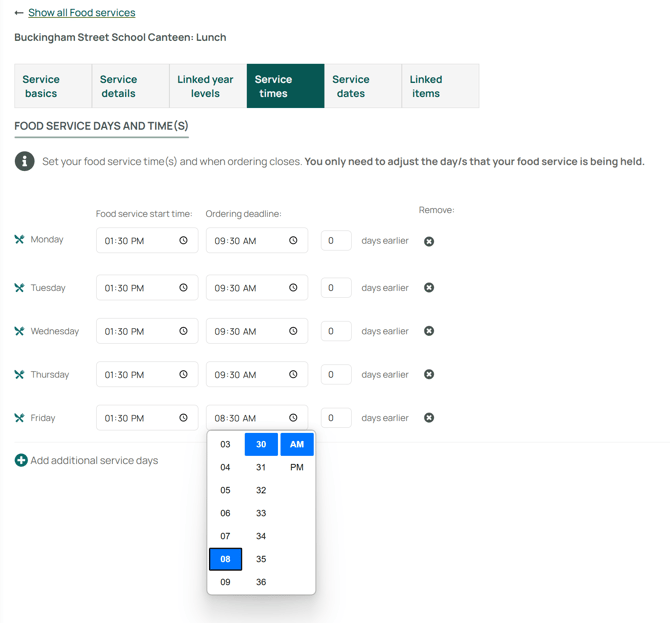Select AM in the time picker

[297, 444]
